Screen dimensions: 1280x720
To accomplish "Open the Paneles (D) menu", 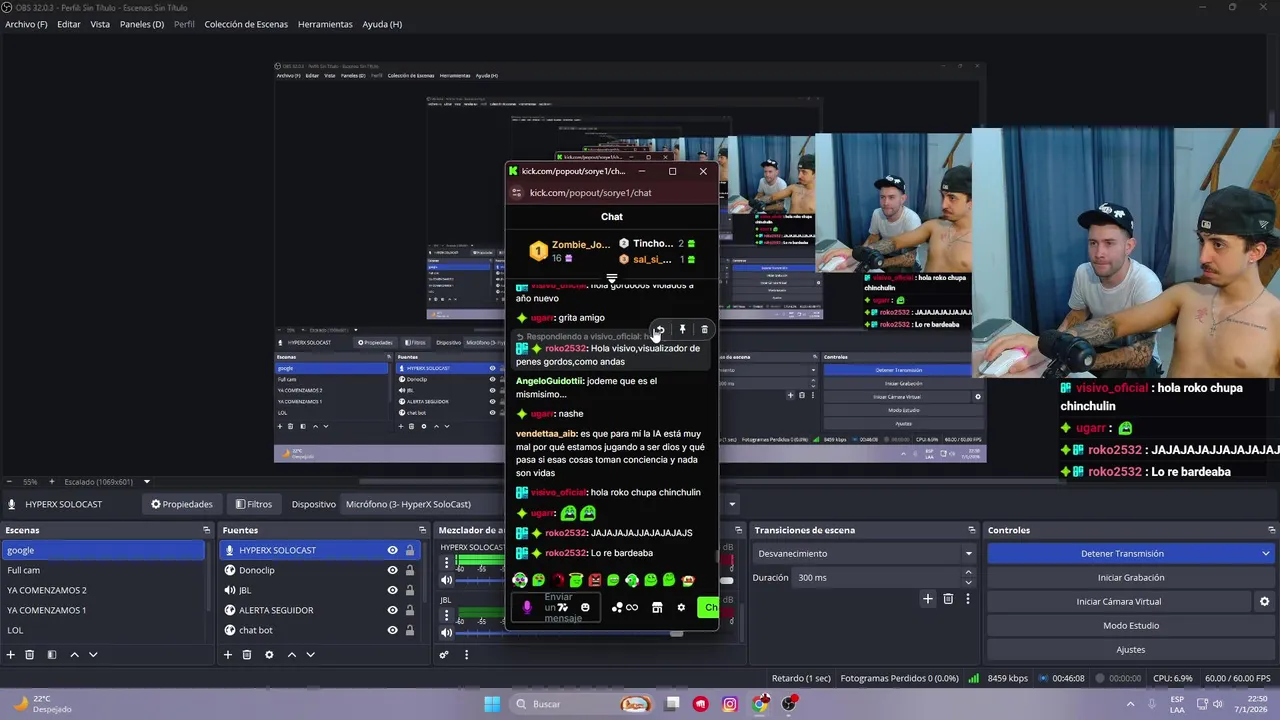I will [x=142, y=24].
